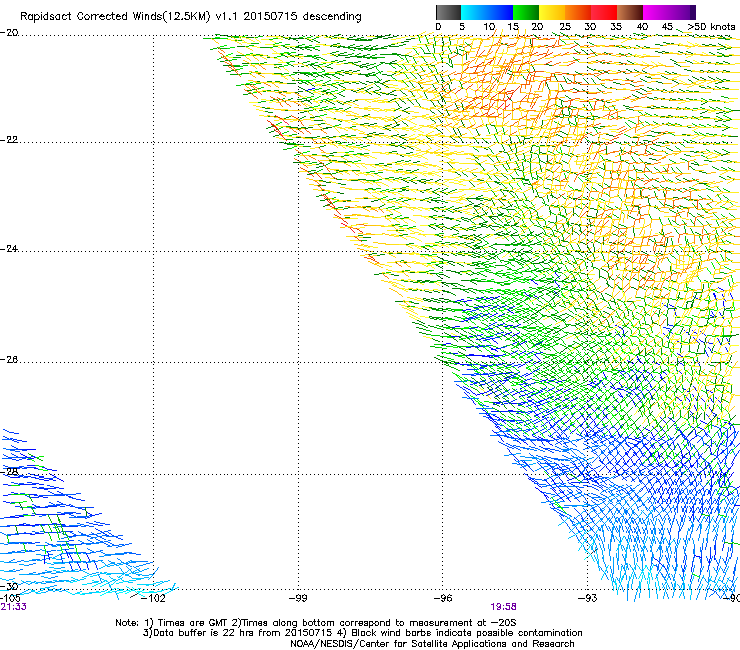Click the red 30–35 knots legend swatch

click(x=604, y=12)
